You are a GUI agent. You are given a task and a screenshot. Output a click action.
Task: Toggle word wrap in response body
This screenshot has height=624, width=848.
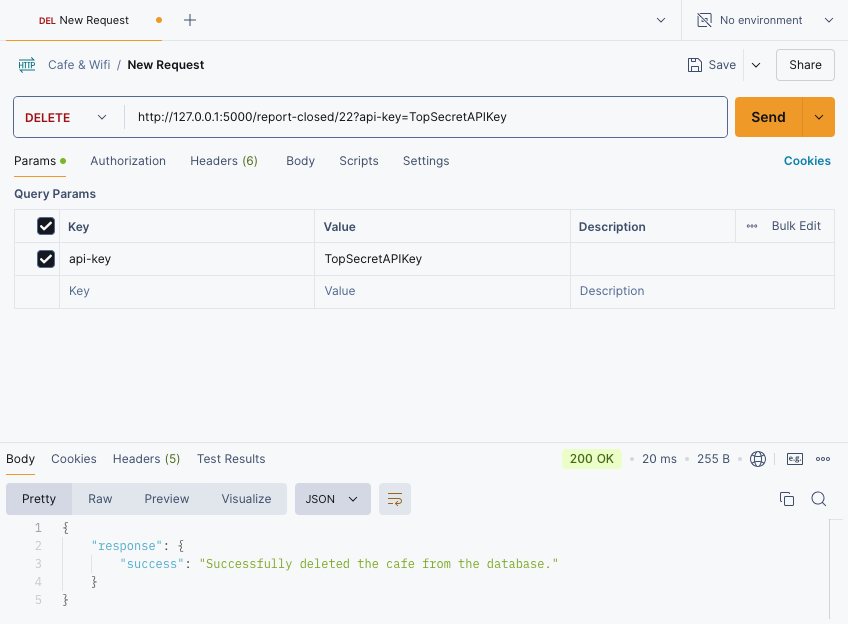click(395, 499)
